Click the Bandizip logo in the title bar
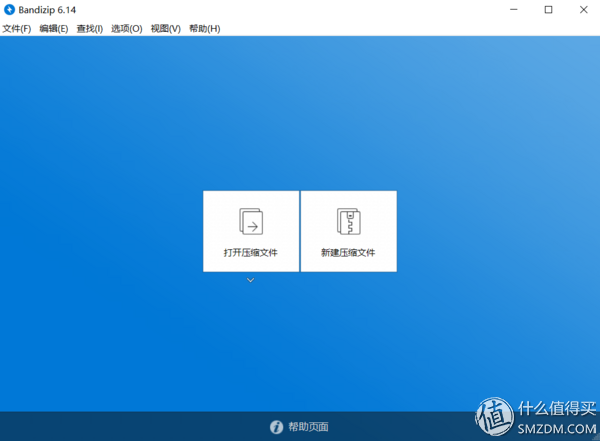The width and height of the screenshot is (600, 441). click(x=9, y=10)
